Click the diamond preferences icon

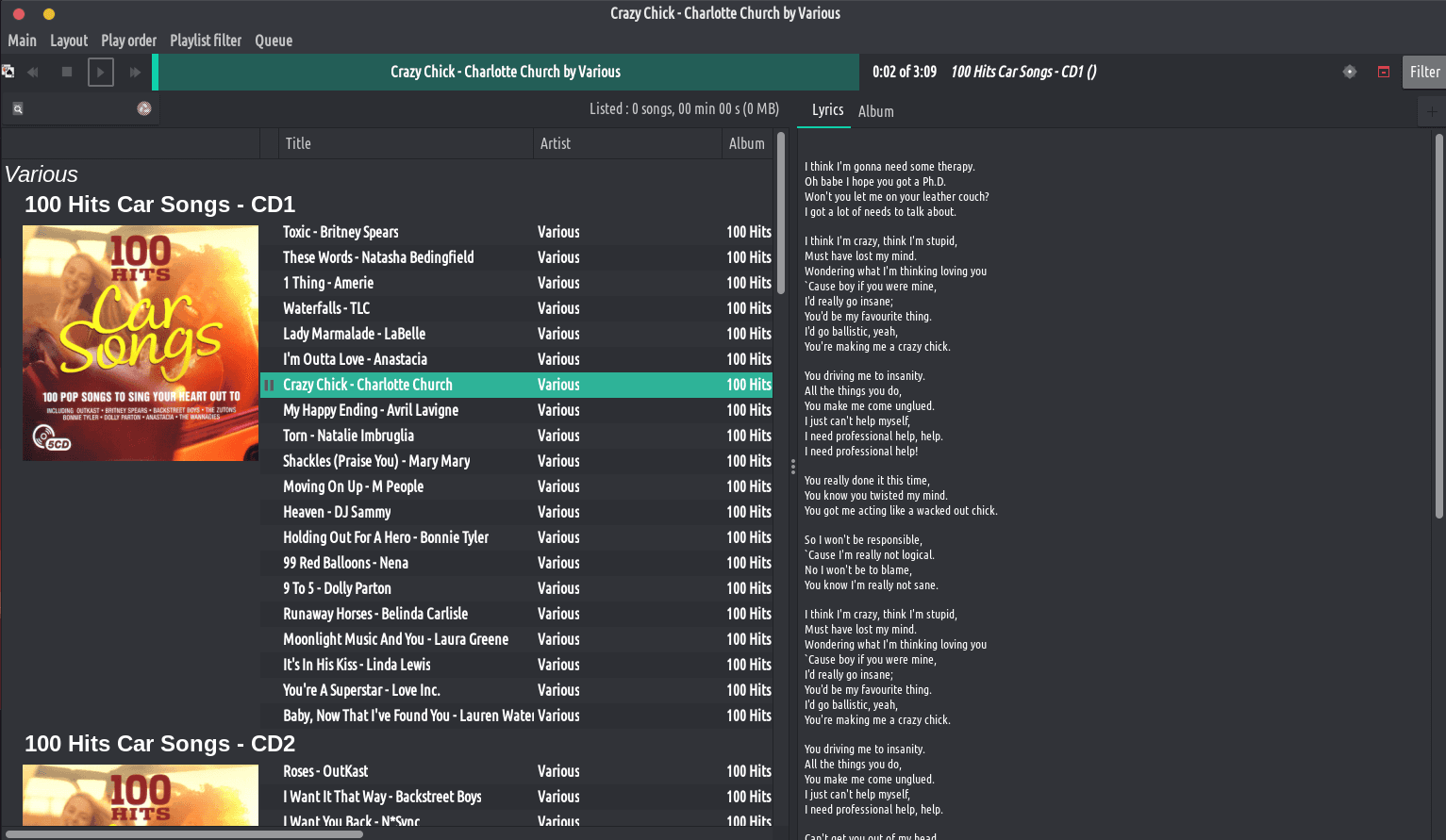pyautogui.click(x=1350, y=72)
